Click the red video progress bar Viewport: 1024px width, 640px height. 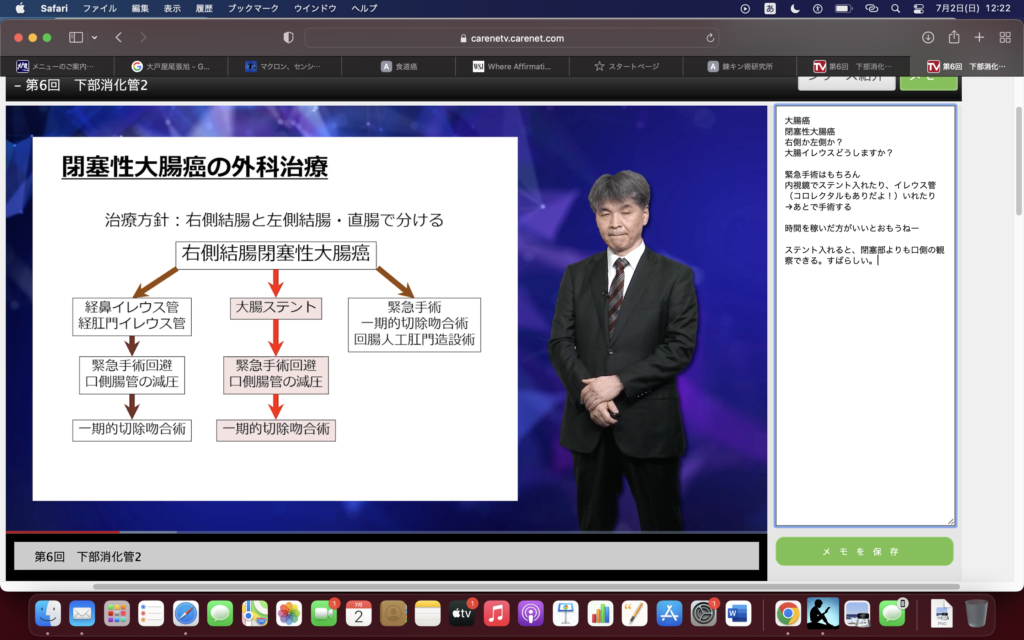tap(60, 532)
